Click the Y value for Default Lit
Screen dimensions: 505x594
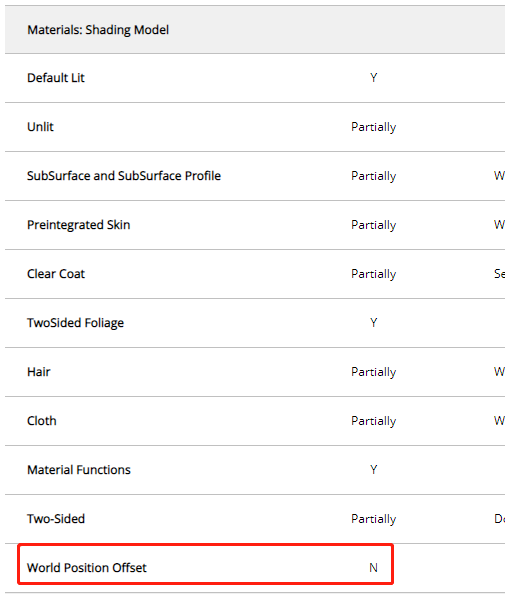[374, 78]
